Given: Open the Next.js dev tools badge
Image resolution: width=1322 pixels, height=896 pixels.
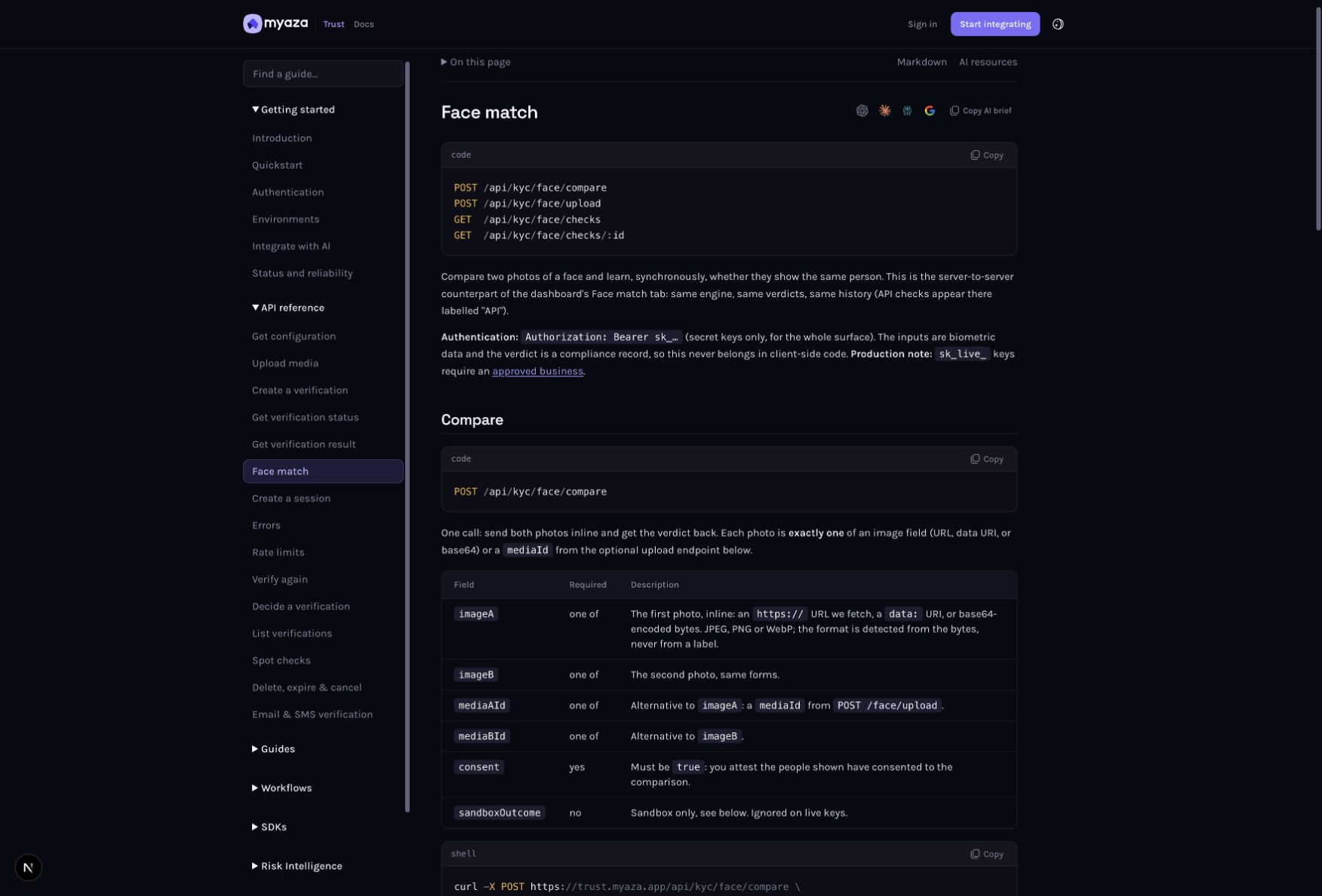Looking at the screenshot, I should click(28, 867).
